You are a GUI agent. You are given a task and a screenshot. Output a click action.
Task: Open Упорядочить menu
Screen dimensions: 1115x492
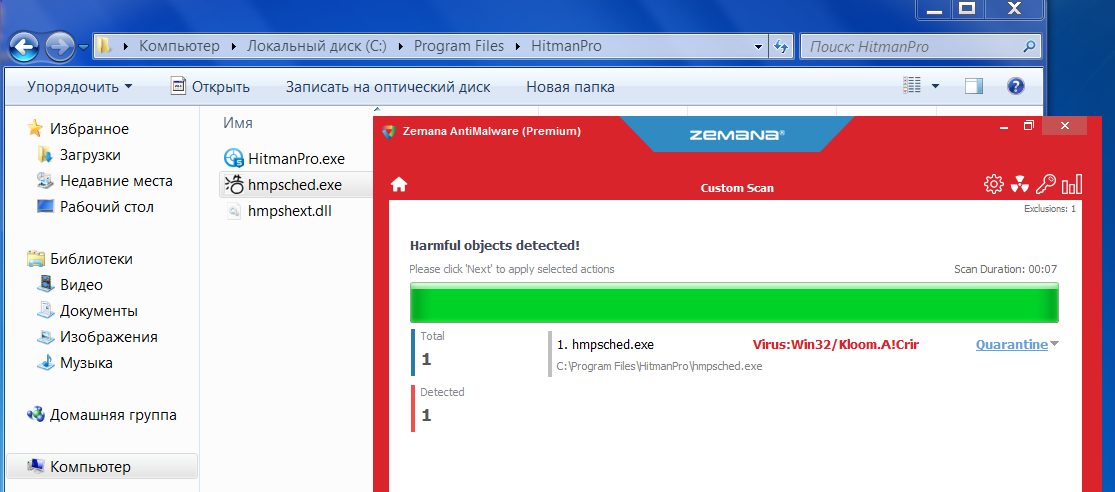point(80,87)
